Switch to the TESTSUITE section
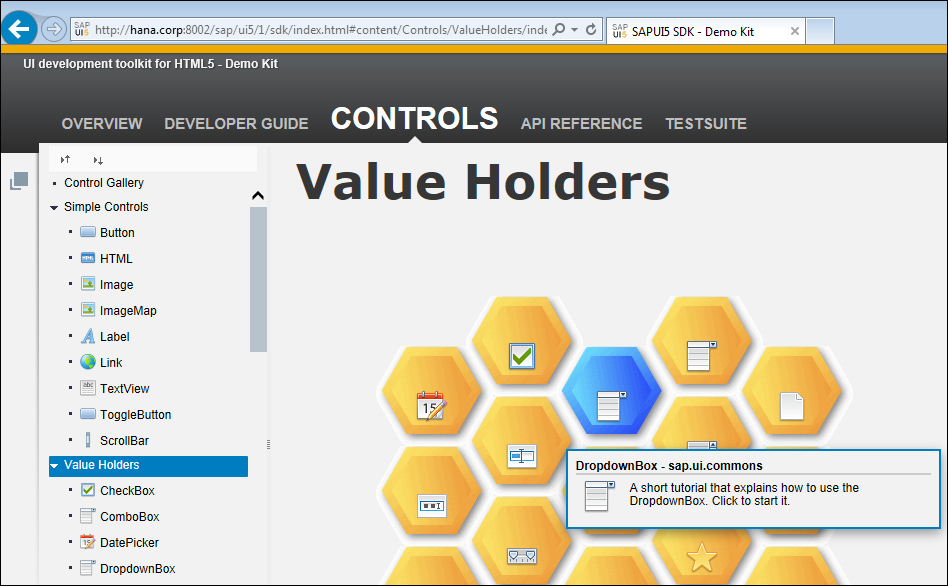Viewport: 948px width, 586px height. click(x=706, y=123)
